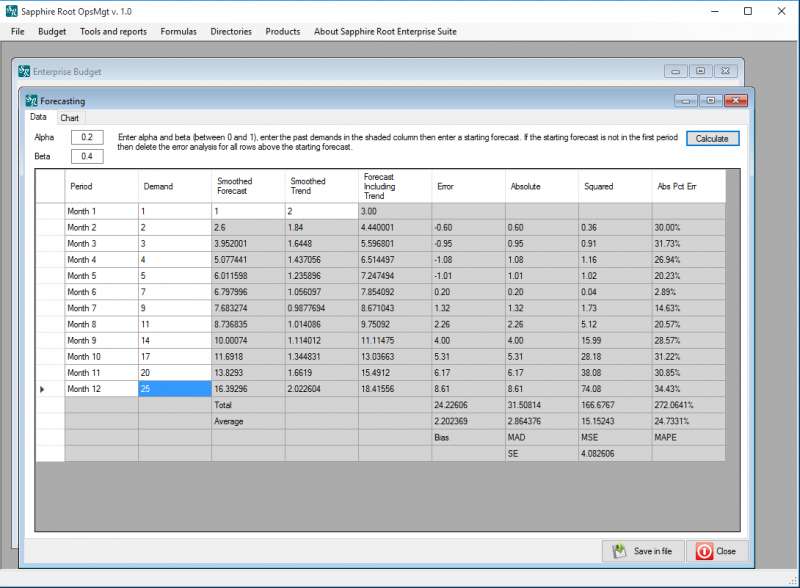Click Forecast Including Trend column header
Viewport: 800px width, 588px height.
point(395,186)
